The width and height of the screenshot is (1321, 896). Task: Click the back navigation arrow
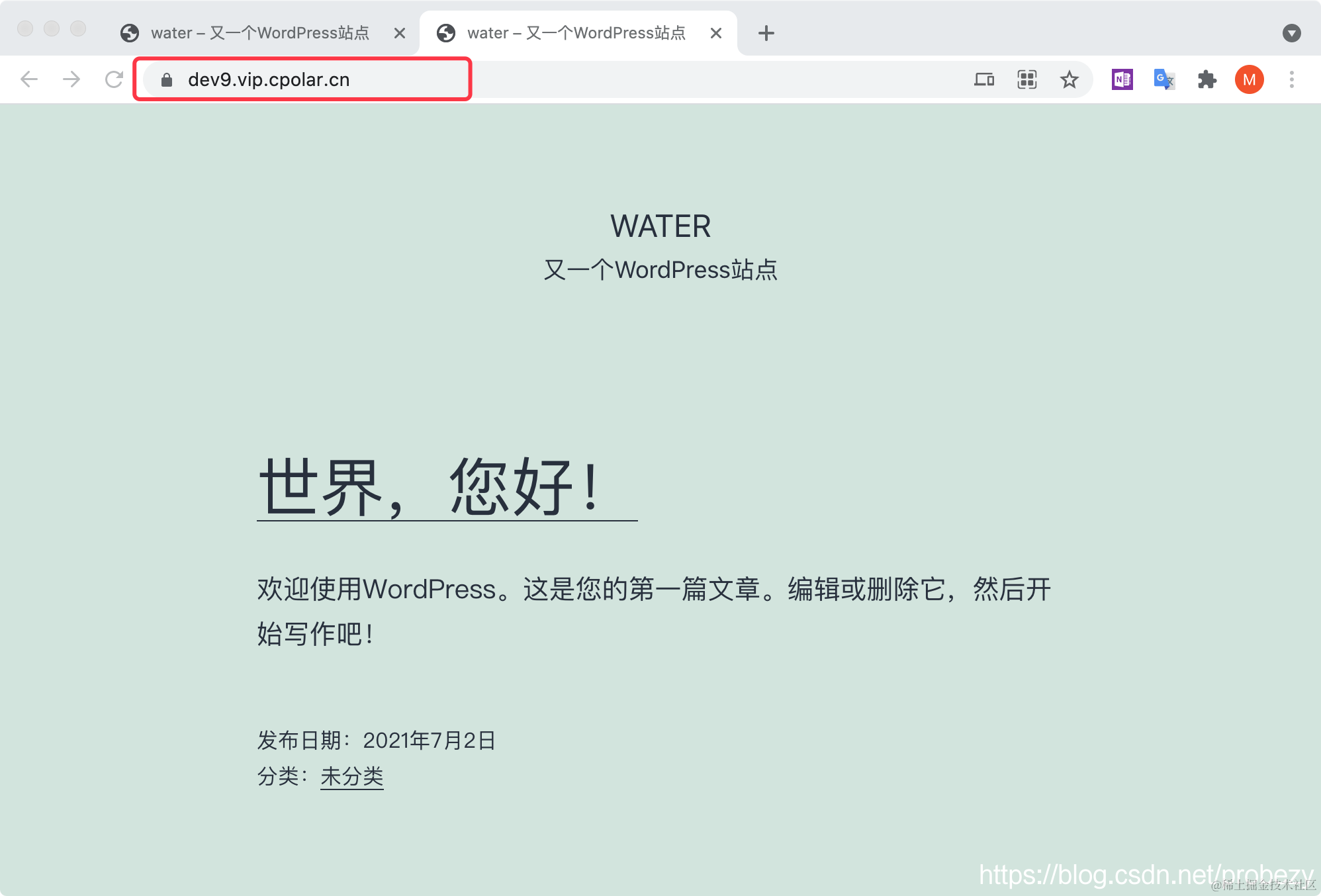(28, 79)
